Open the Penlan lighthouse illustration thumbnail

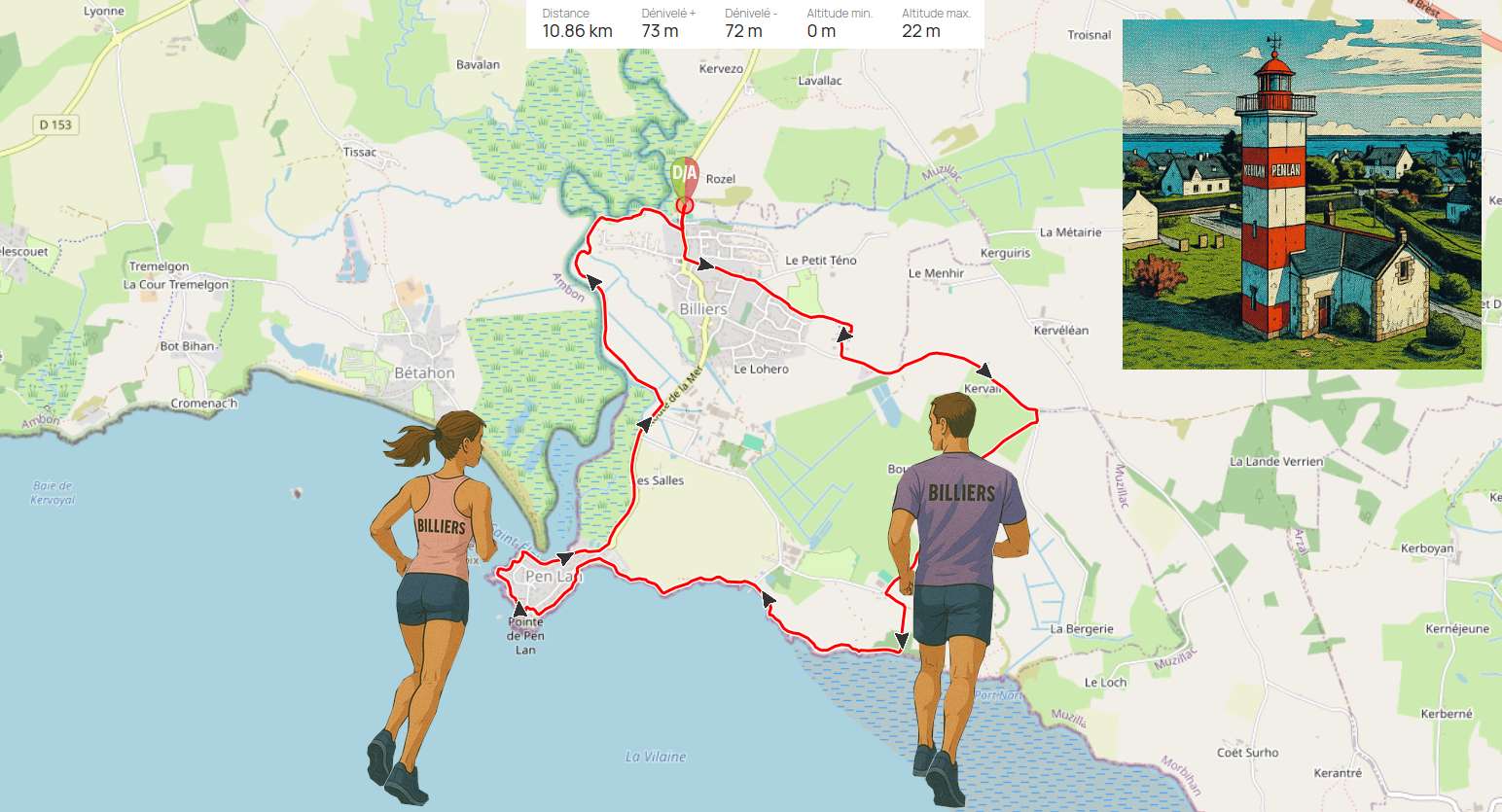[1302, 194]
